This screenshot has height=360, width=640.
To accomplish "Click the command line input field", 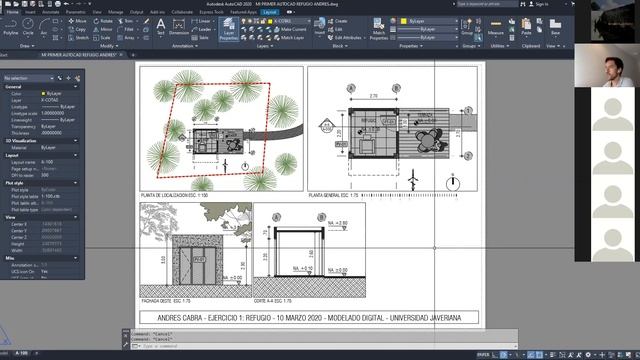I will (x=324, y=346).
